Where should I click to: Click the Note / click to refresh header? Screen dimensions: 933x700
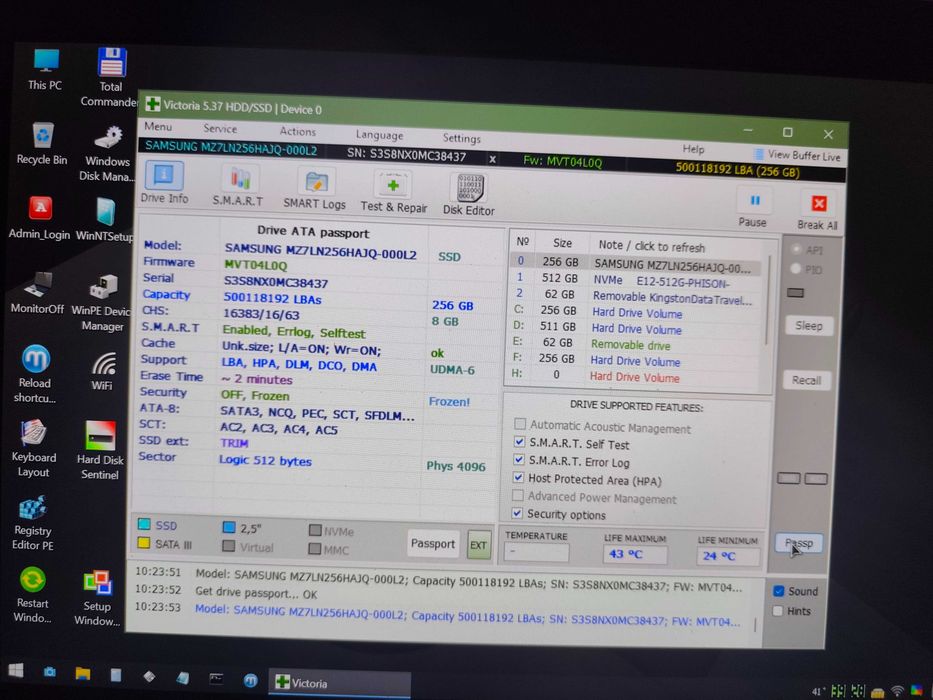652,246
